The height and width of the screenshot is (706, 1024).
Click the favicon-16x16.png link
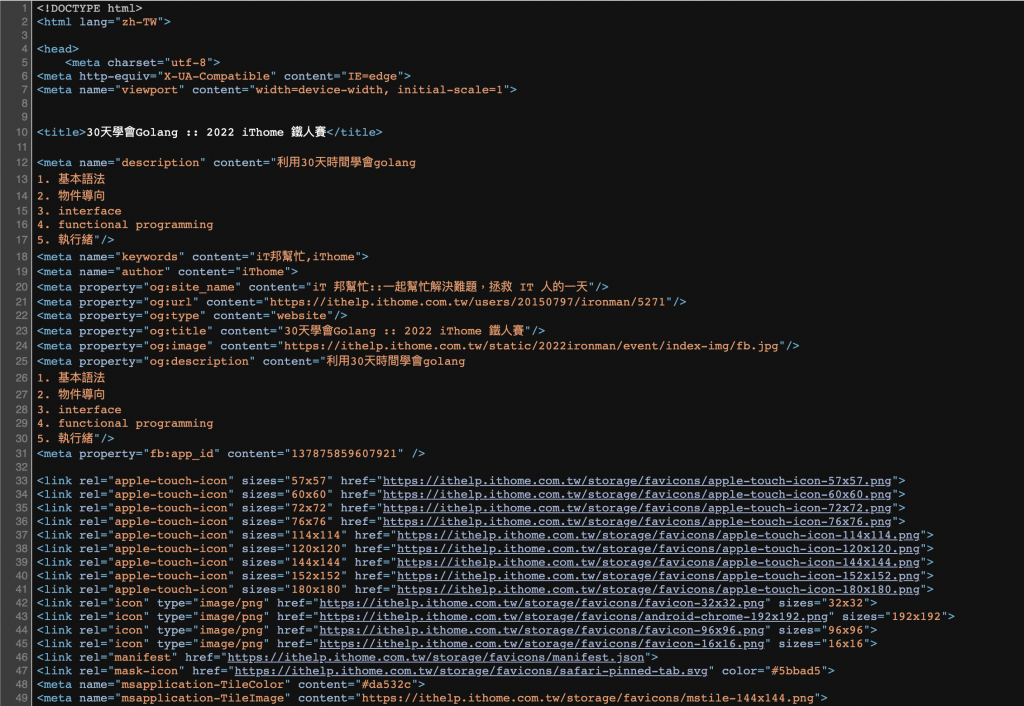(541, 644)
